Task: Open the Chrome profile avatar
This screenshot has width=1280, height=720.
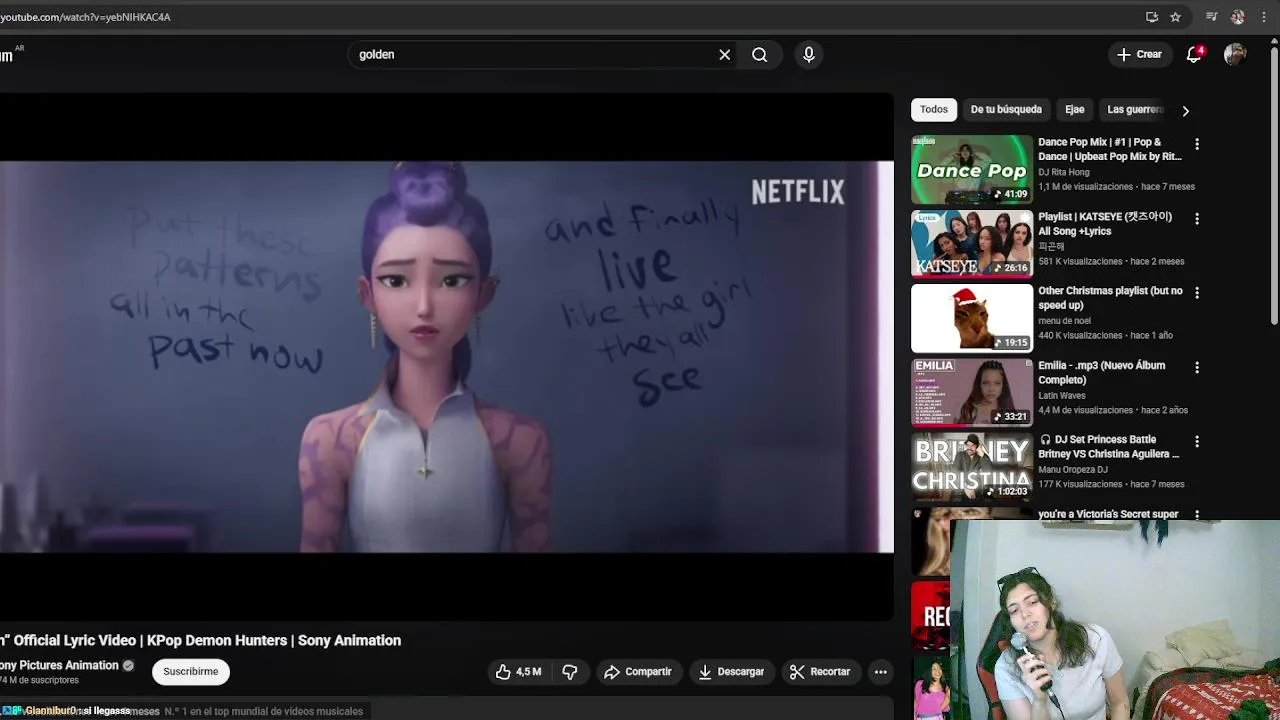Action: click(x=1238, y=17)
